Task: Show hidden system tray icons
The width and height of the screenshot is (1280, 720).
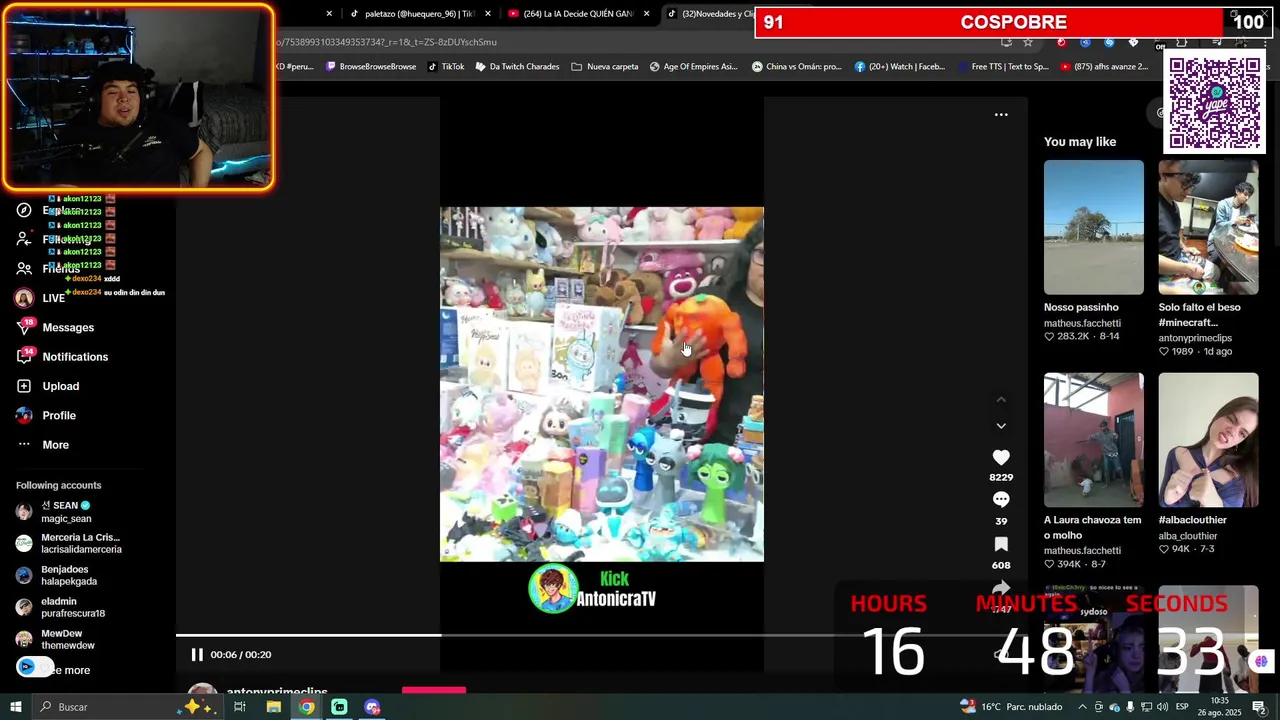Action: point(1082,707)
